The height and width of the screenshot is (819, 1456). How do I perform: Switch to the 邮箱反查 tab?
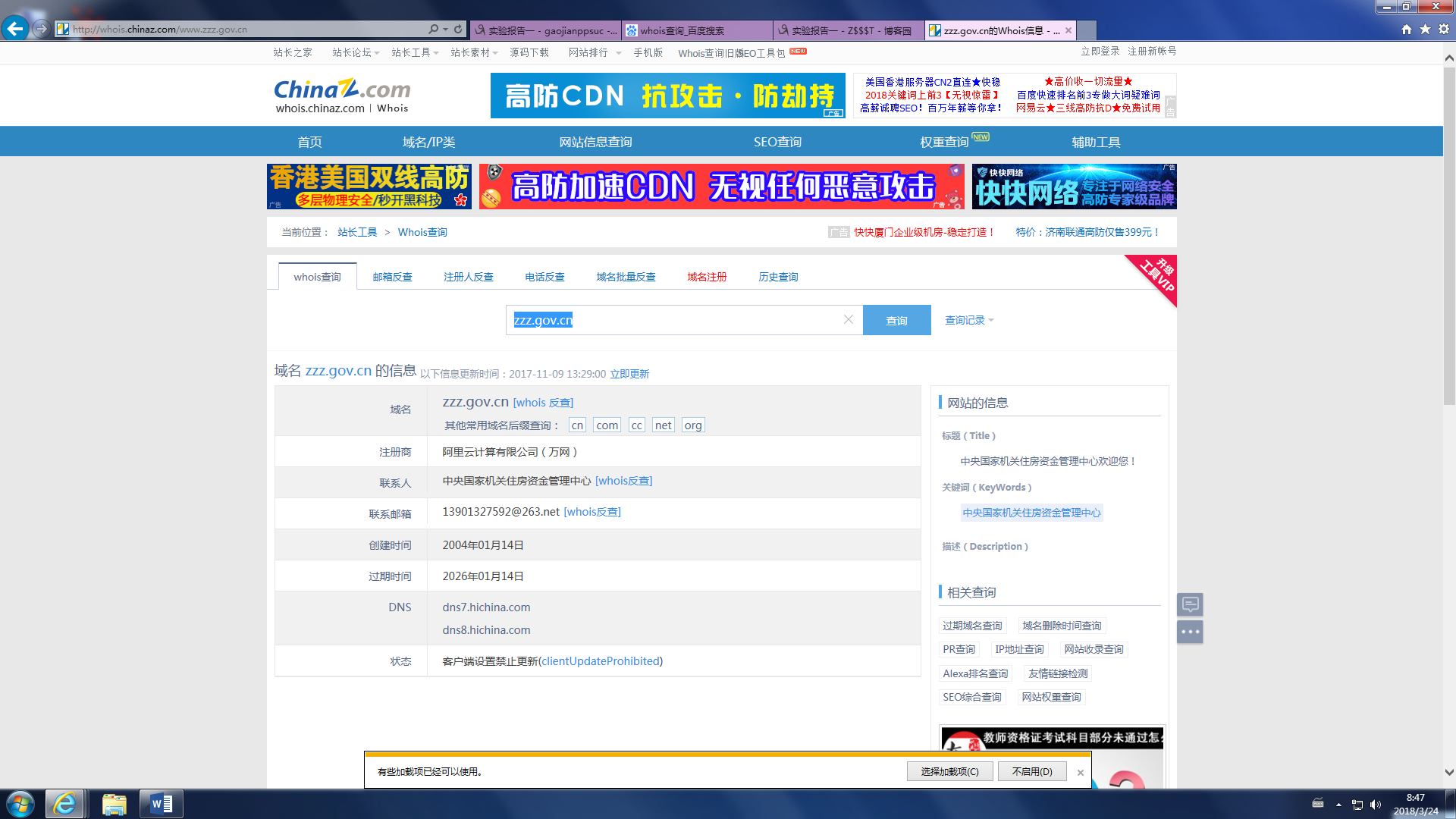pyautogui.click(x=392, y=277)
